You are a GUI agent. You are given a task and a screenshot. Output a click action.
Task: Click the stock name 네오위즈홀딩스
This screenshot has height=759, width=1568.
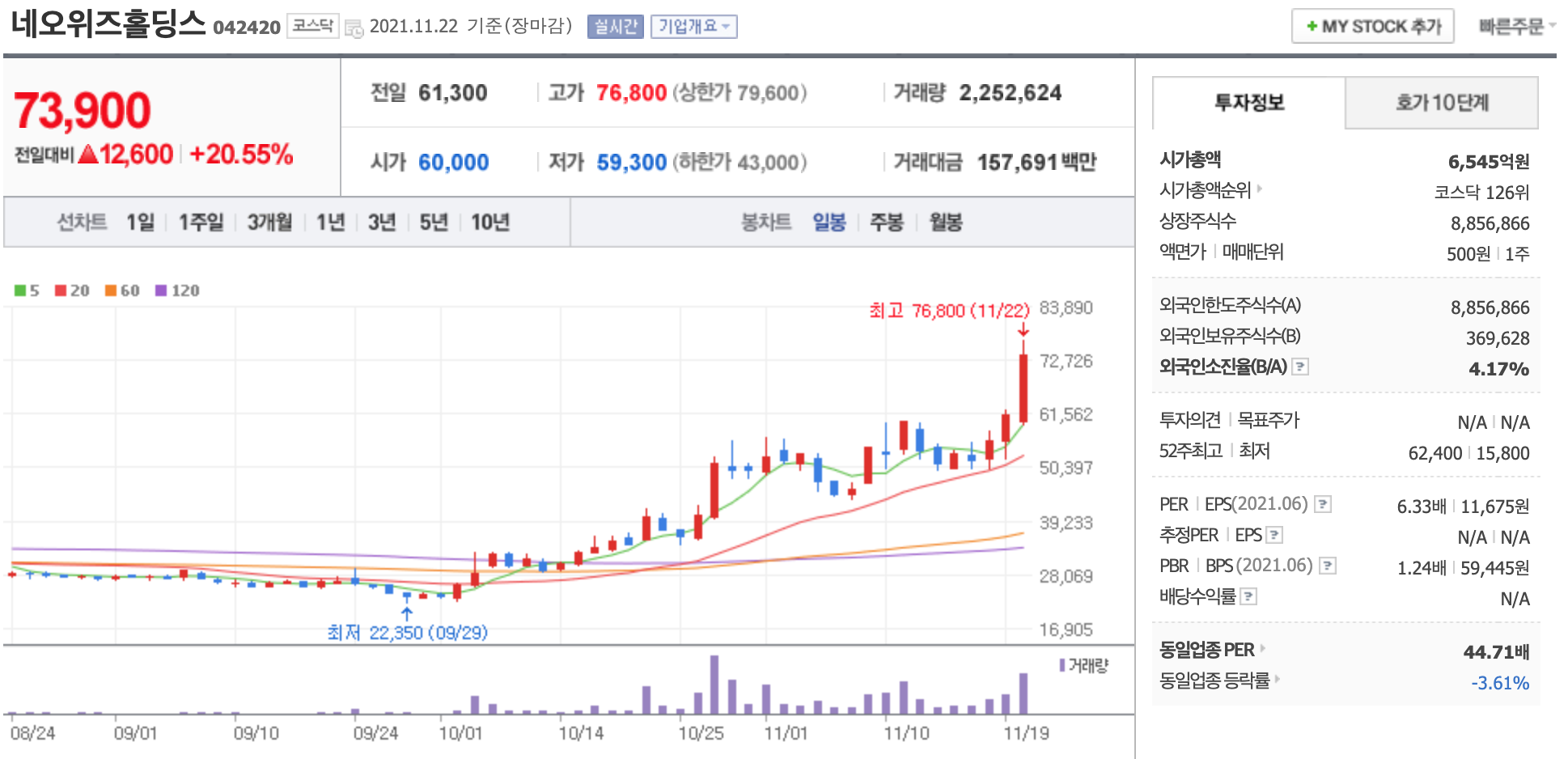108,23
